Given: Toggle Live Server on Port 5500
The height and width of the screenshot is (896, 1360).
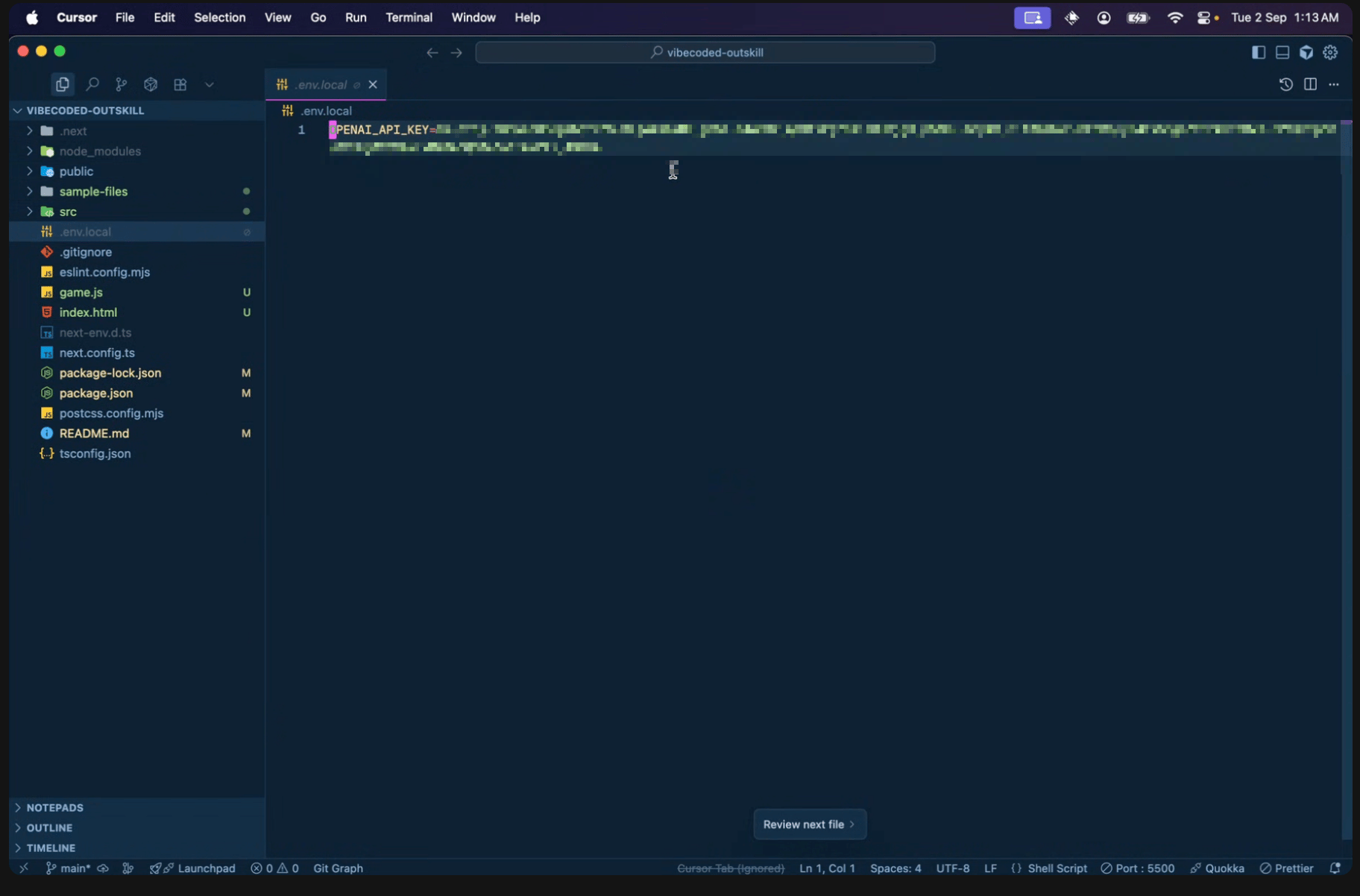Looking at the screenshot, I should click(1138, 868).
